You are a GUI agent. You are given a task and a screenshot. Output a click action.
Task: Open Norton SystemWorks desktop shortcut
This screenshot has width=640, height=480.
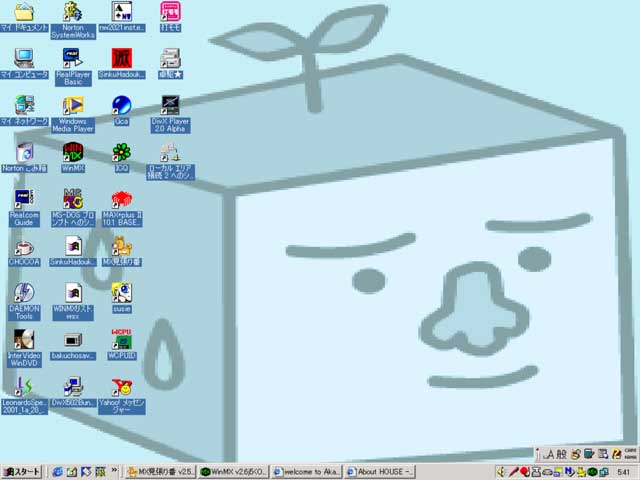coord(72,12)
